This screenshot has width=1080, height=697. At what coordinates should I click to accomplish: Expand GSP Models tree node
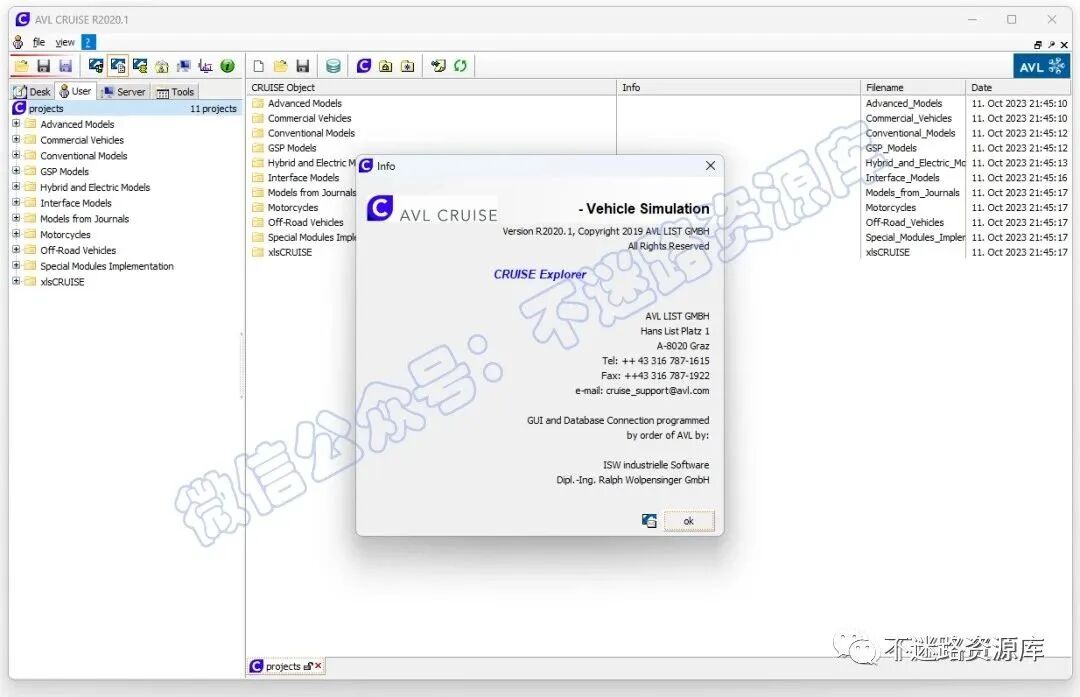click(x=16, y=171)
